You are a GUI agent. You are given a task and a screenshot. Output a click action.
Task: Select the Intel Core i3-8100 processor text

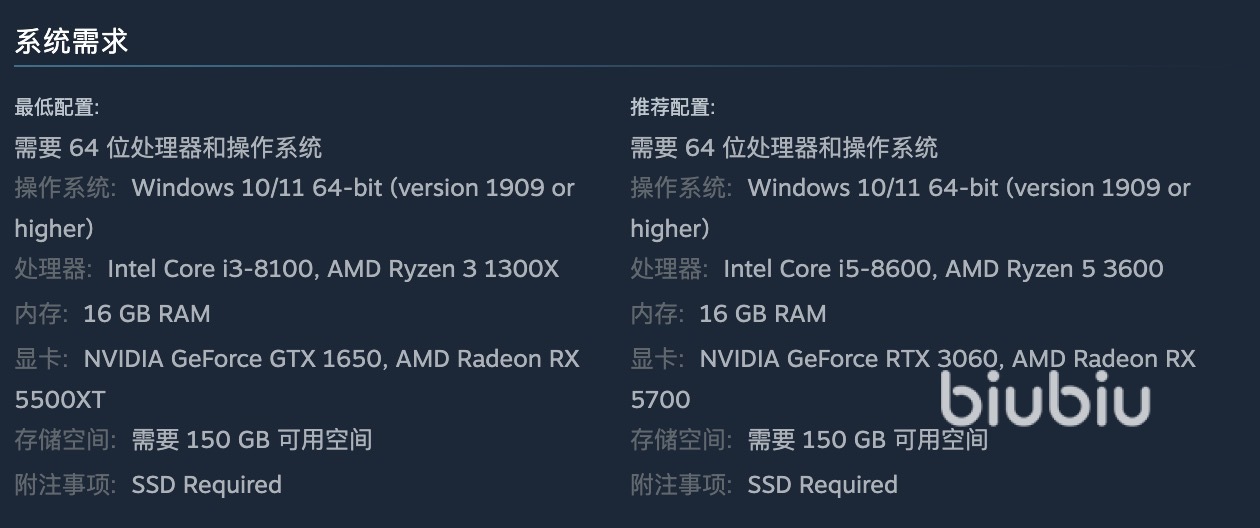[x=211, y=269]
